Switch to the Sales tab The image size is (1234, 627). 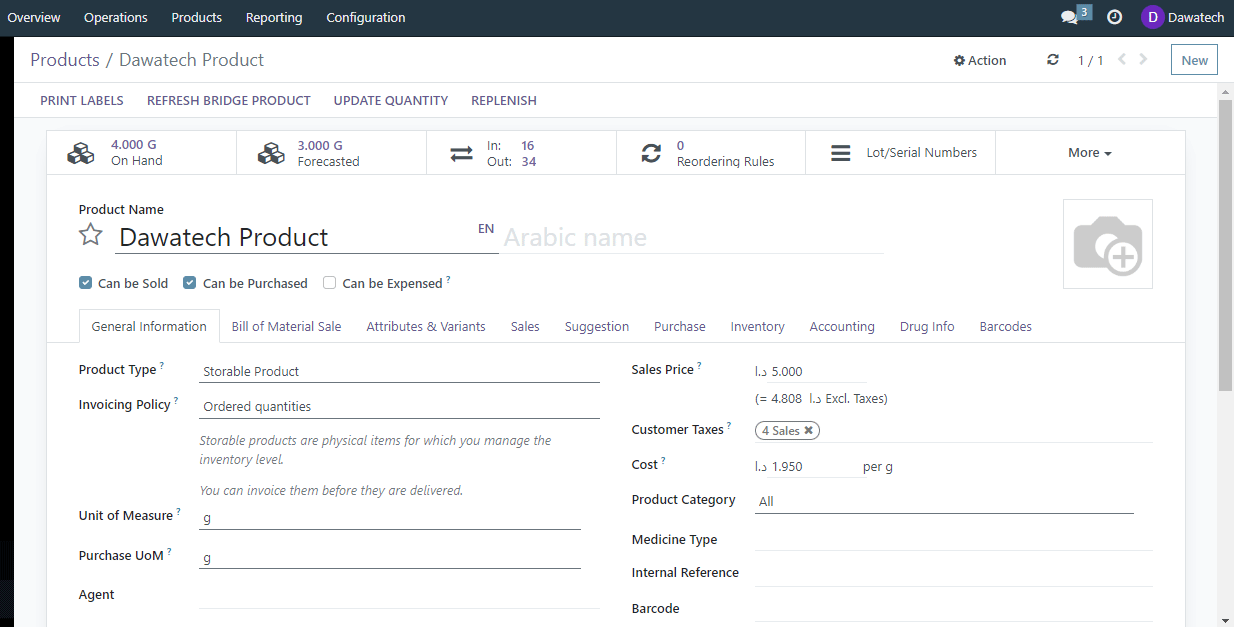coord(525,326)
